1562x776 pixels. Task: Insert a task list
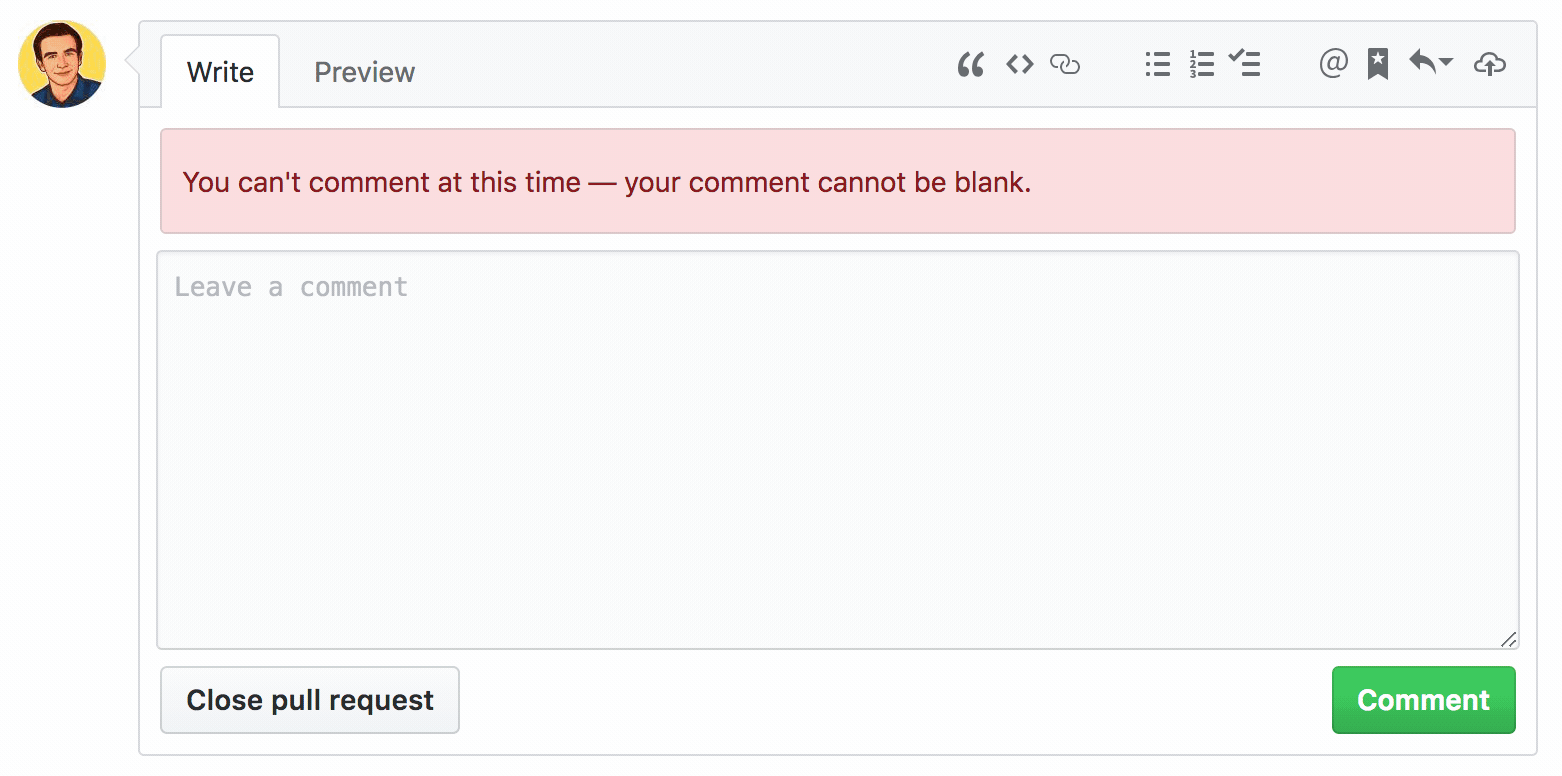coord(1245,64)
